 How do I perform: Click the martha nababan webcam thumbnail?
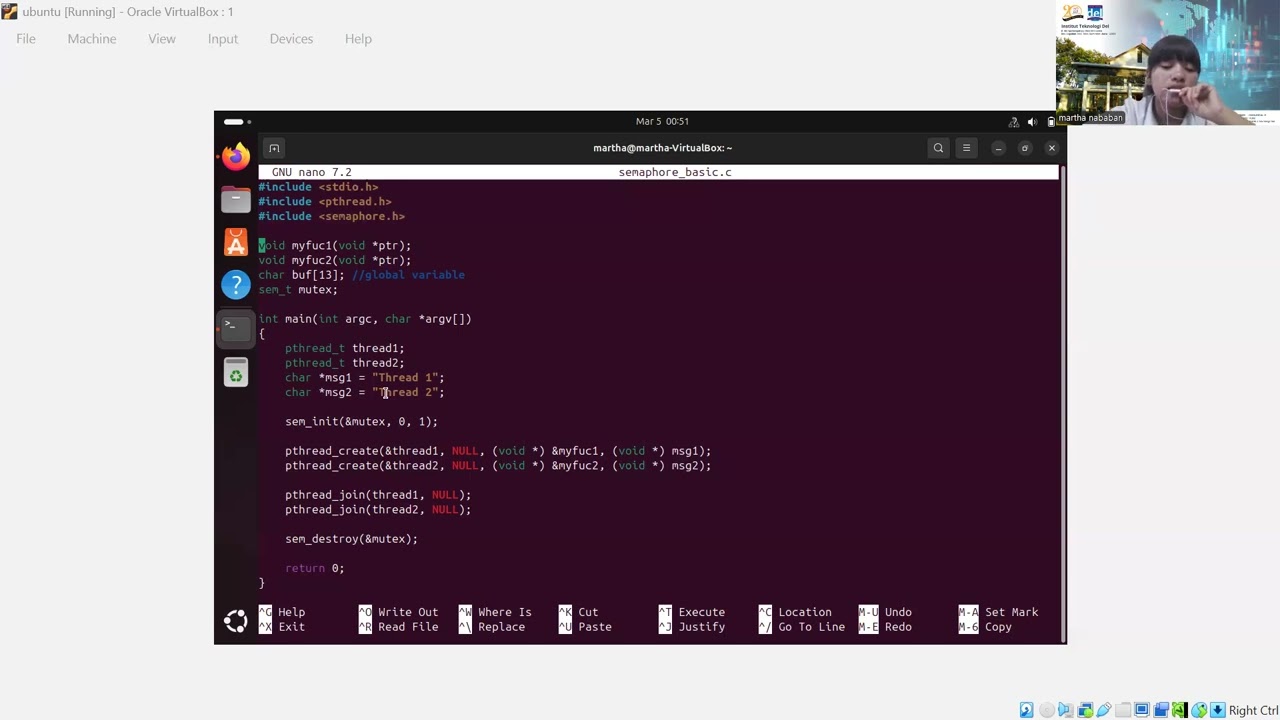[x=1168, y=63]
